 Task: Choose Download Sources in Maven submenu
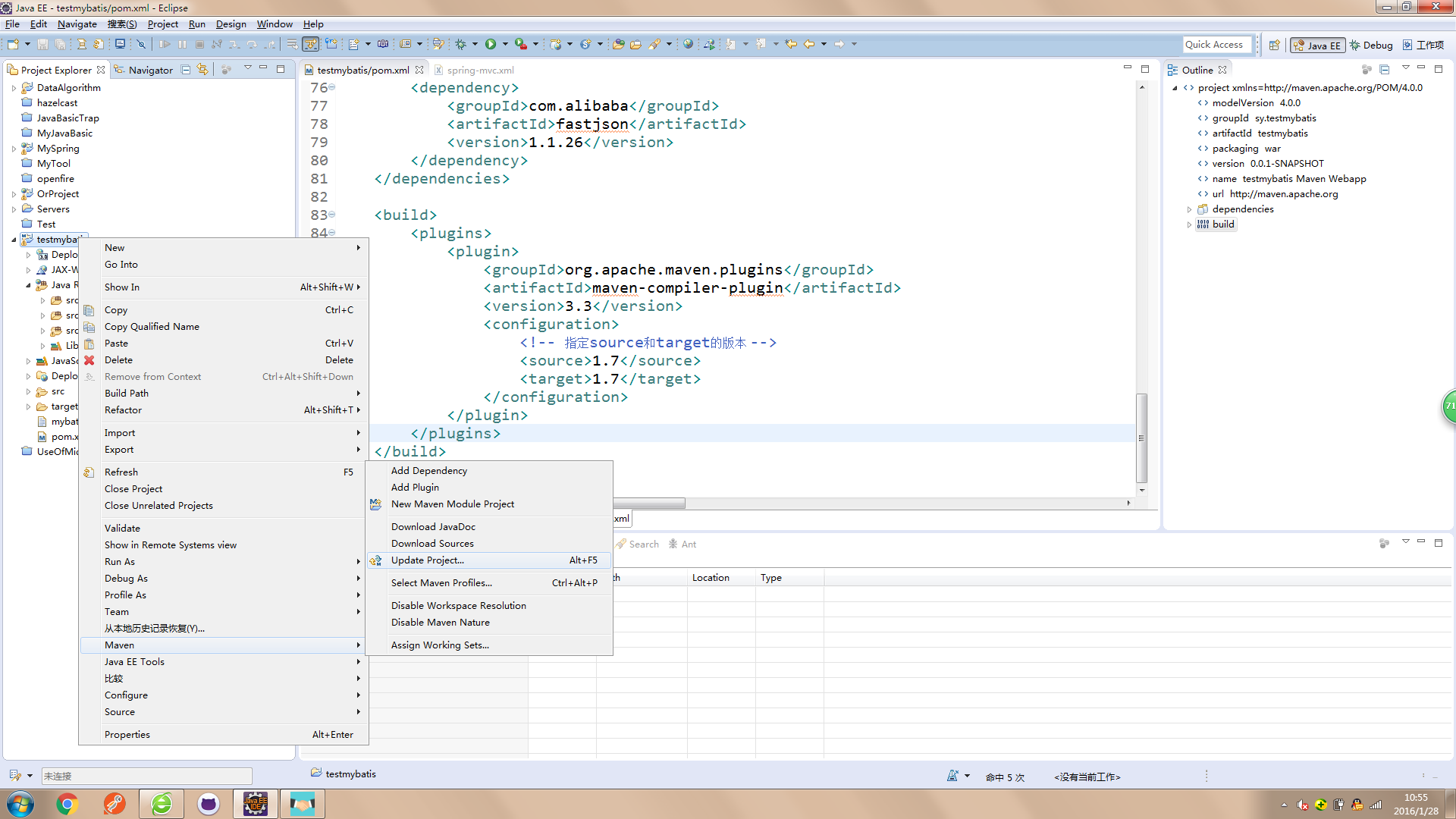click(489, 544)
